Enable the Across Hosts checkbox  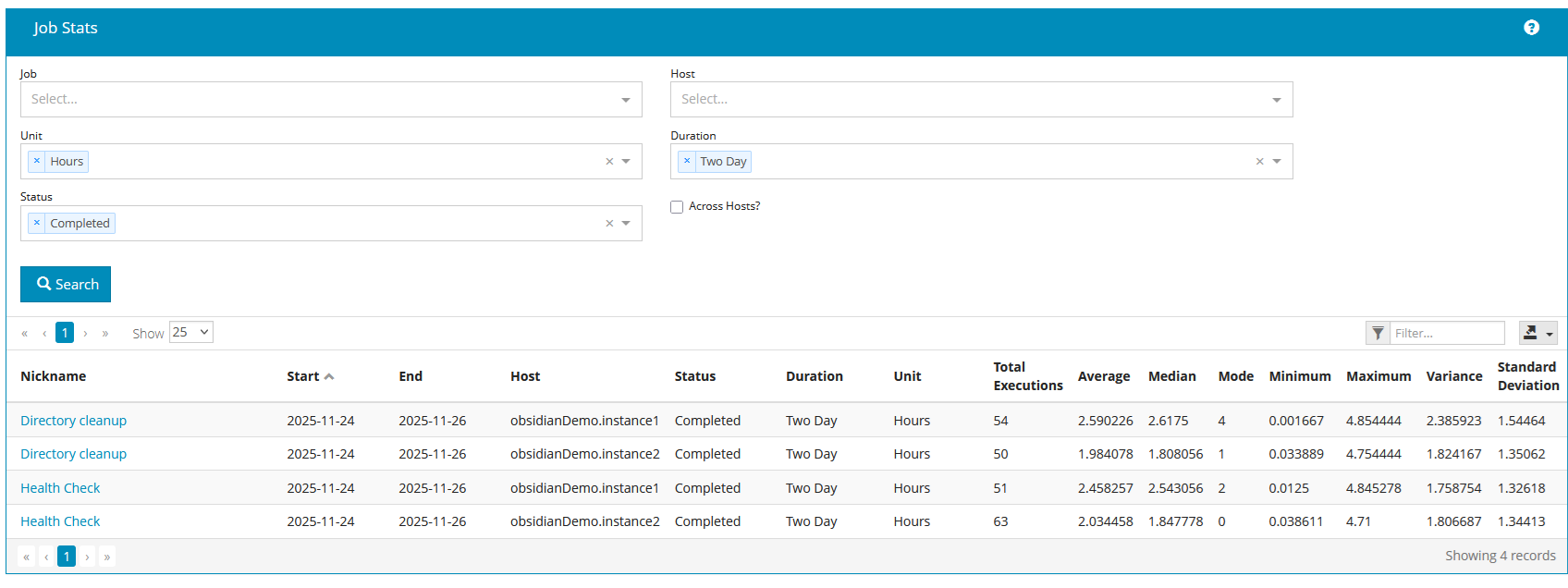point(677,207)
